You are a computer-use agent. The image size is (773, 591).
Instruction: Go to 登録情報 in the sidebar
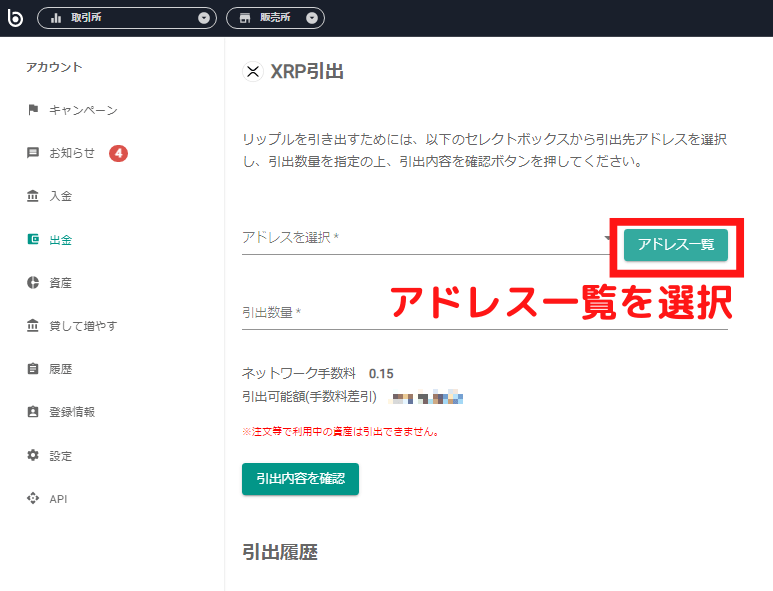point(72,412)
